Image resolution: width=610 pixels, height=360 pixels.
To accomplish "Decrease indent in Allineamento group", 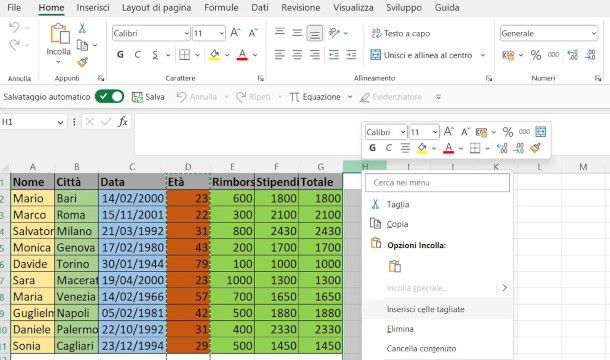I will click(334, 54).
